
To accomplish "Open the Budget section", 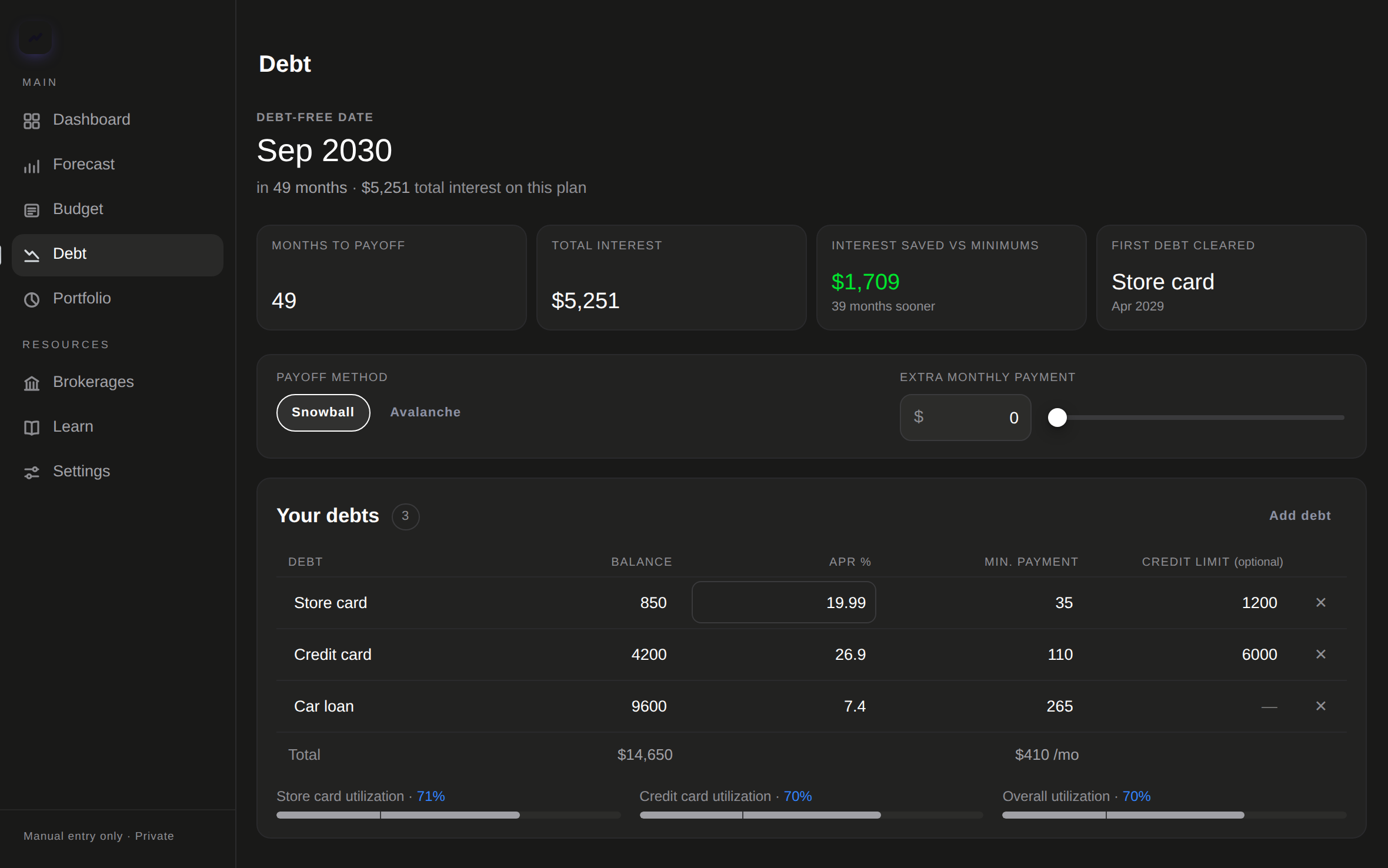I will click(118, 209).
